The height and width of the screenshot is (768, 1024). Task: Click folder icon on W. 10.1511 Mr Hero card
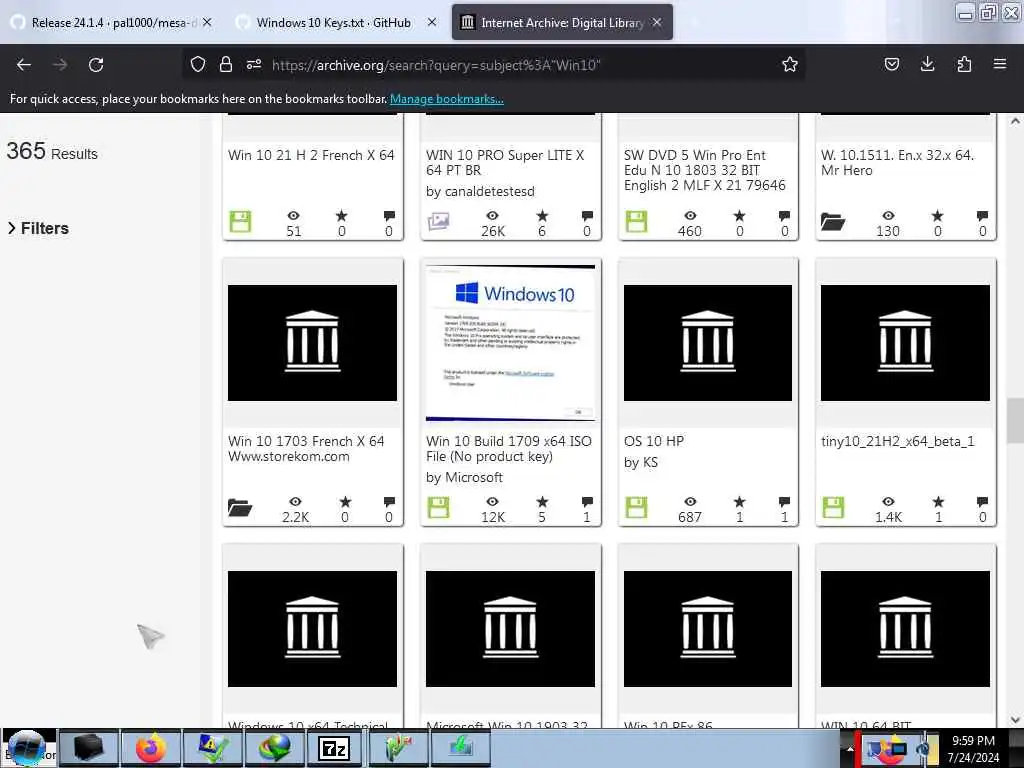click(833, 222)
